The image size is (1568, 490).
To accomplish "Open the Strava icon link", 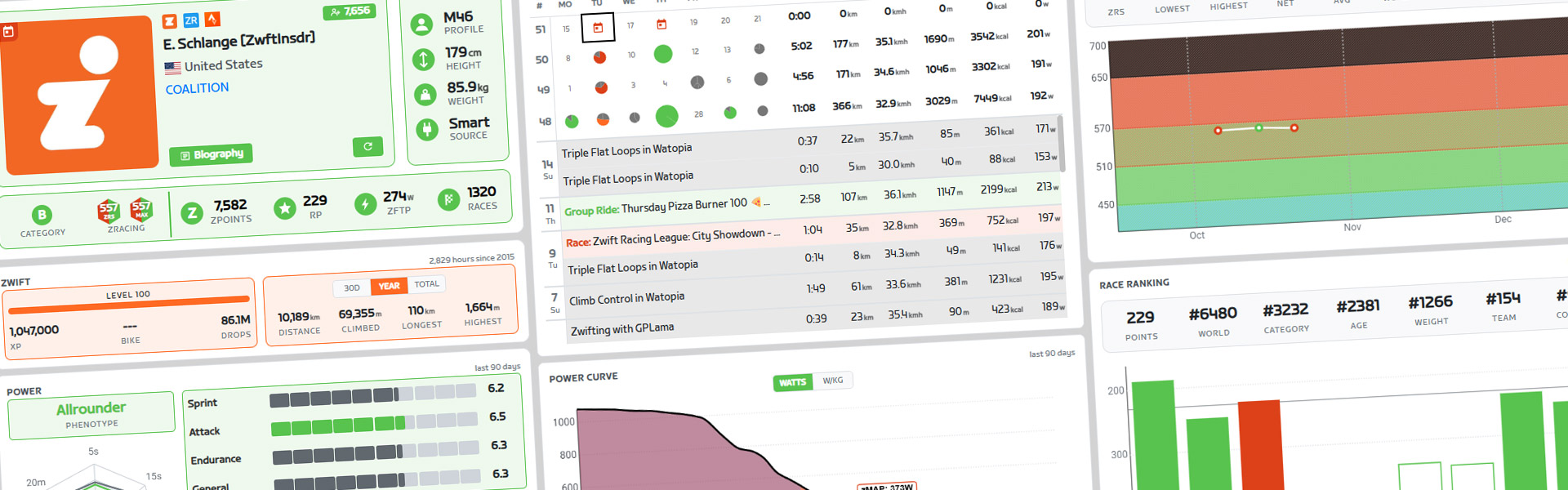I will [212, 19].
